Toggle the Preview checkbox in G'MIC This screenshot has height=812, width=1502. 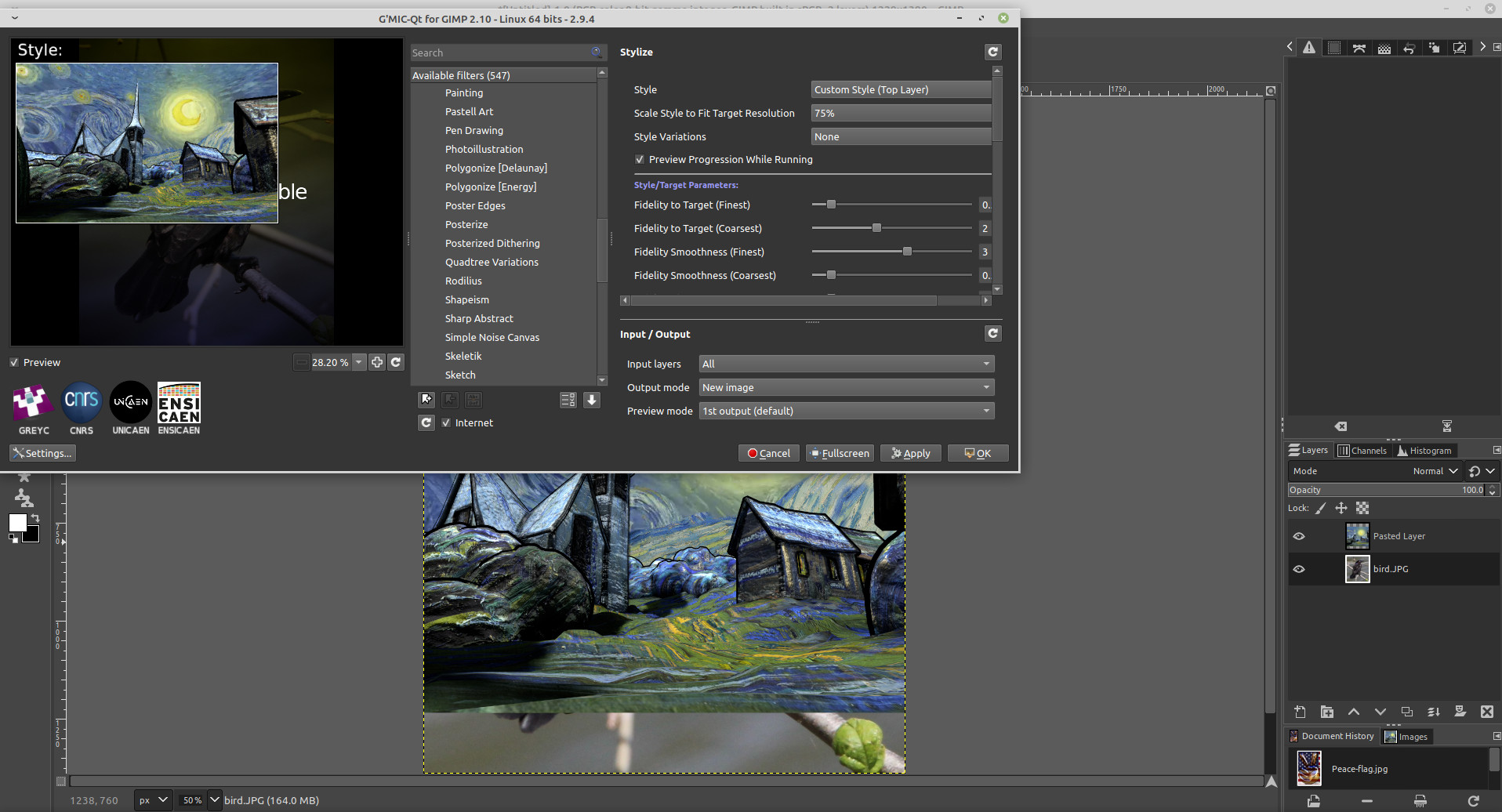[x=14, y=362]
